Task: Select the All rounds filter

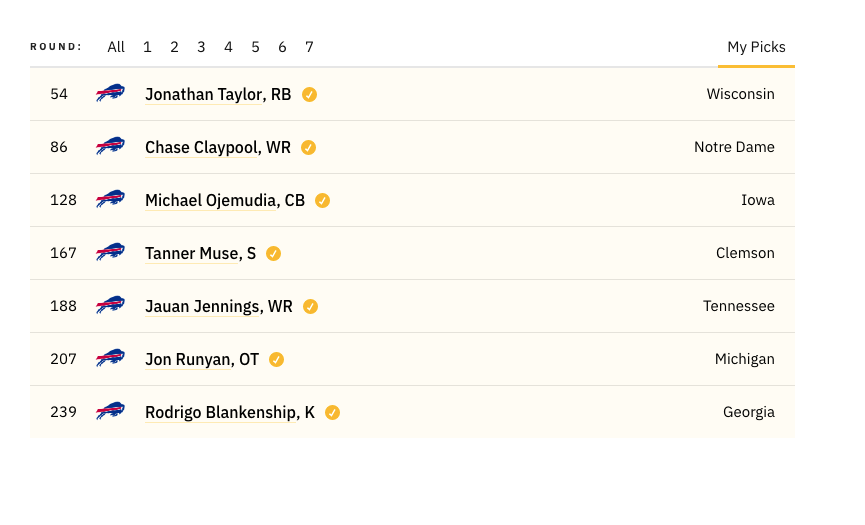Action: pos(116,47)
